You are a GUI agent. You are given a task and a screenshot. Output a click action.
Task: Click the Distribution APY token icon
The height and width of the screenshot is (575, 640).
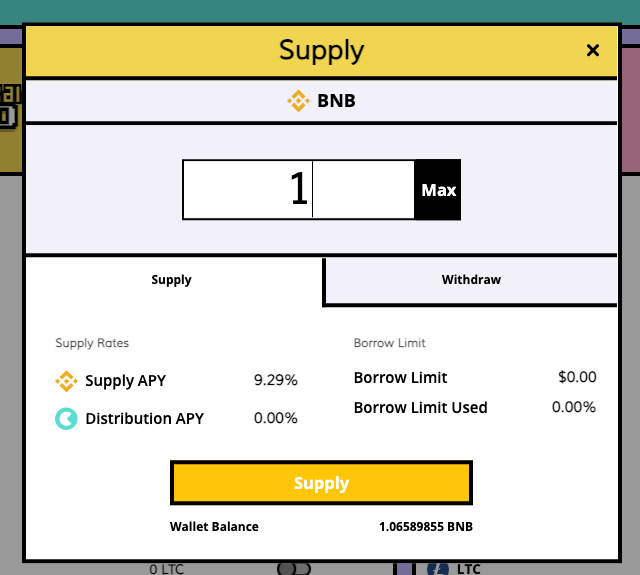66,419
